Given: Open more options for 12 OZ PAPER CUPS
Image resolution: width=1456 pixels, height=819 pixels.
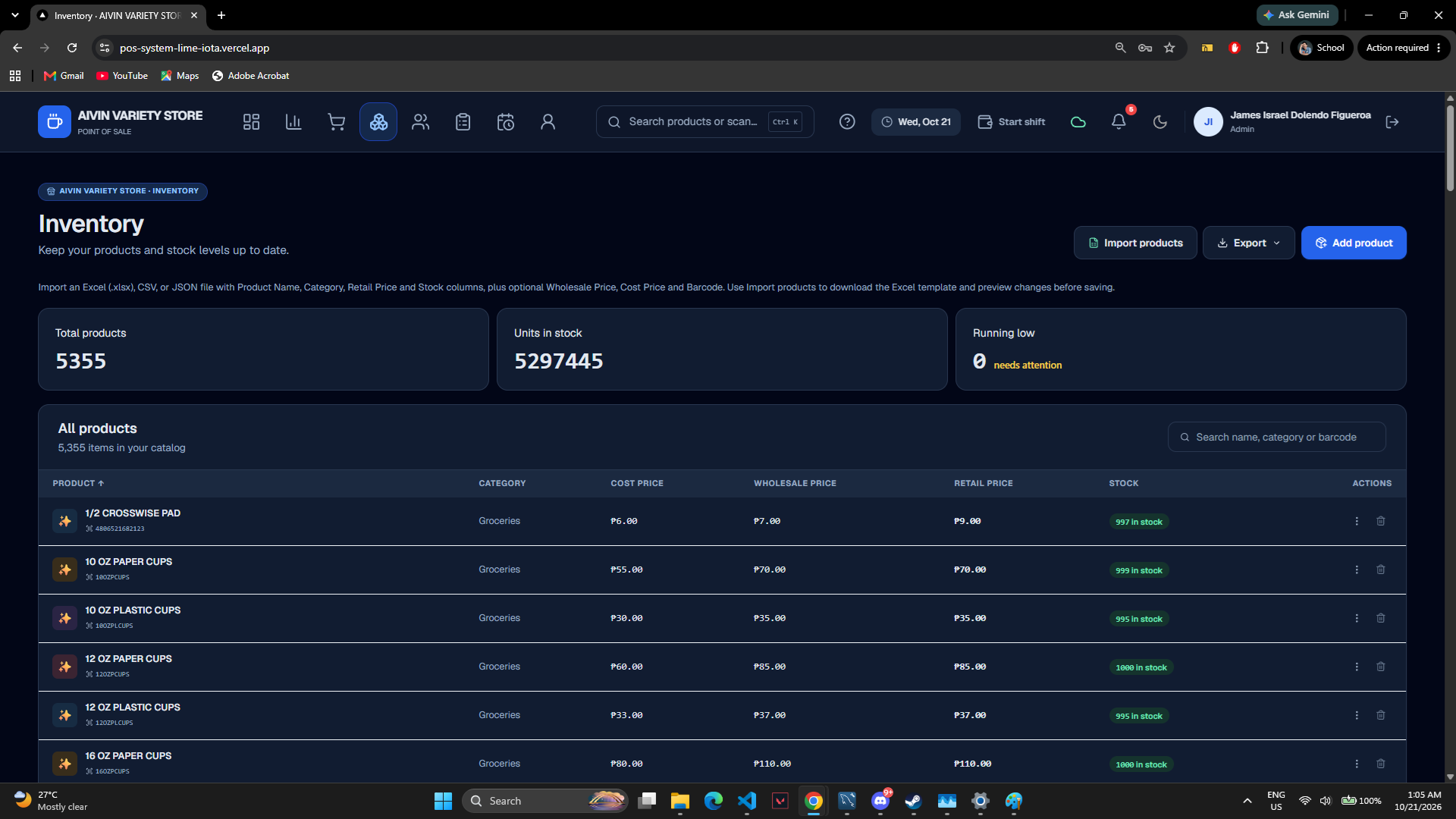Looking at the screenshot, I should [1357, 667].
